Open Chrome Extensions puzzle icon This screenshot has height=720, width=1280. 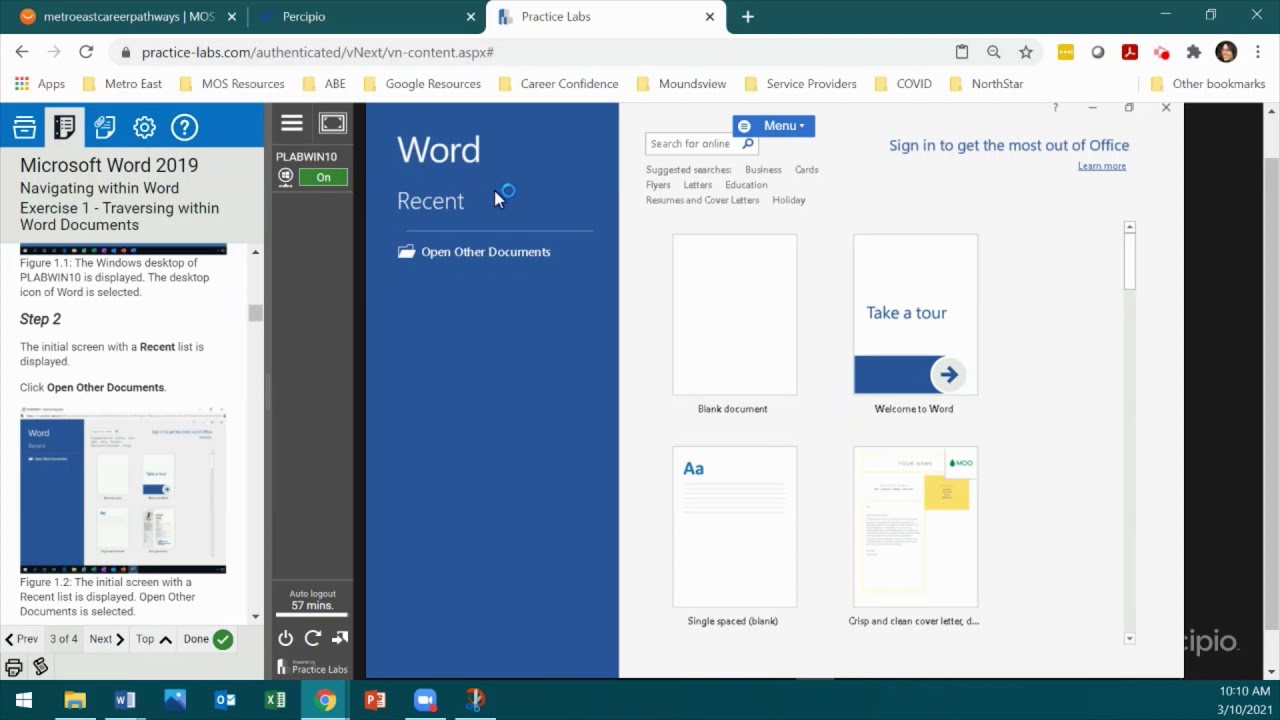tap(1193, 52)
